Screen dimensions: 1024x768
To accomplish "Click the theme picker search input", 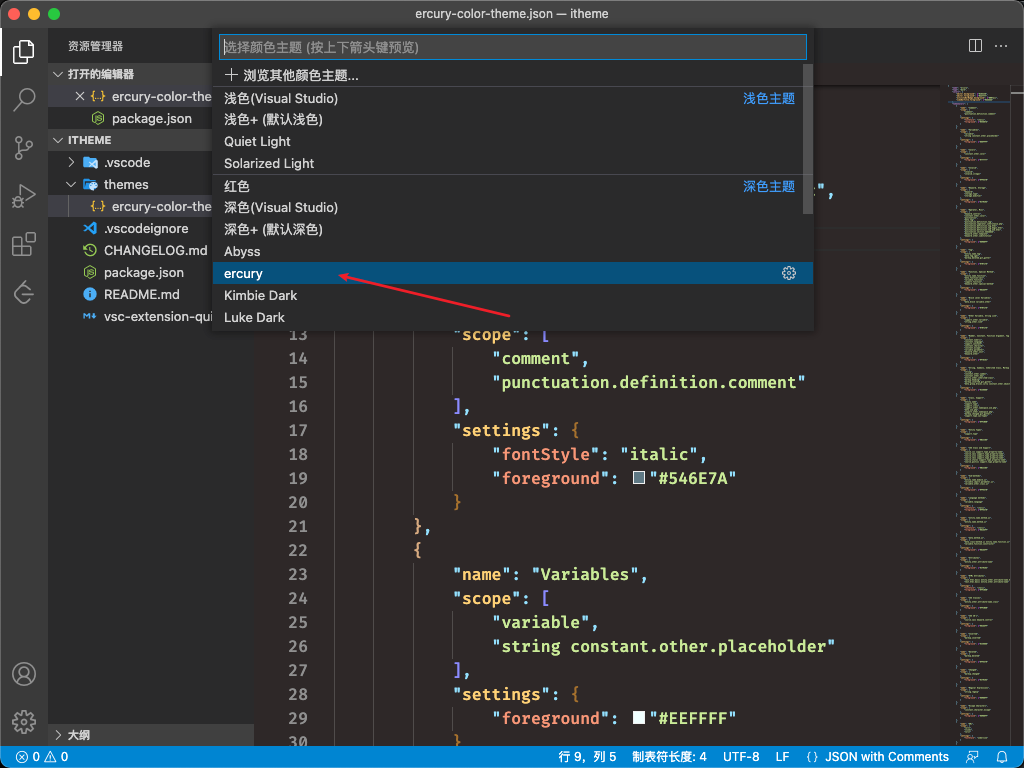I will 513,47.
